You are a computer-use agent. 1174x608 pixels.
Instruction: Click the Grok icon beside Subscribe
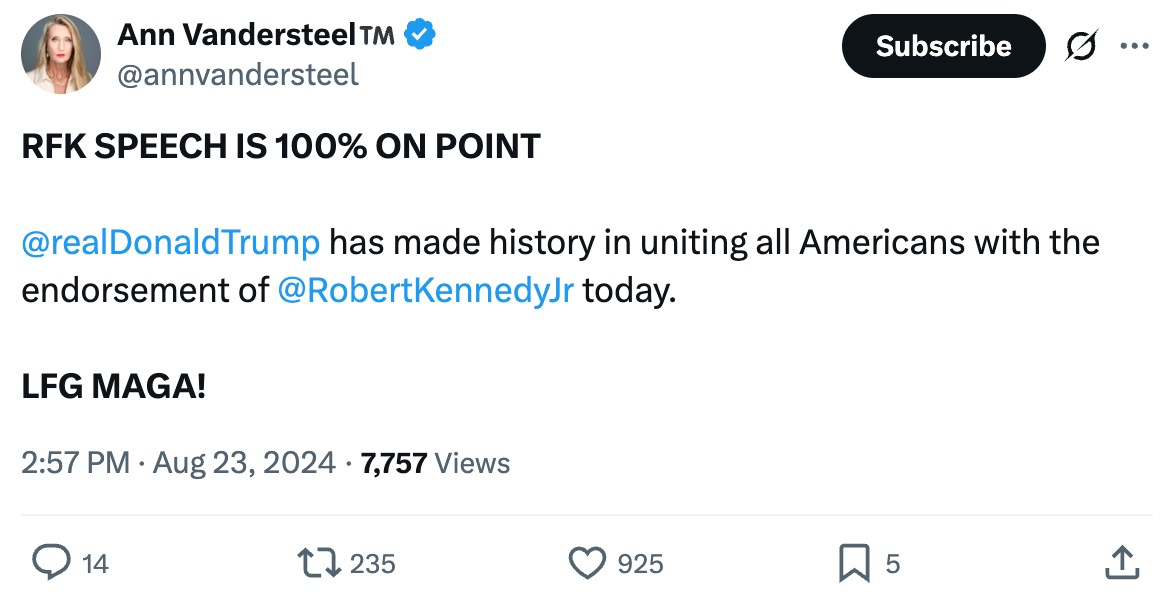pyautogui.click(x=1081, y=46)
